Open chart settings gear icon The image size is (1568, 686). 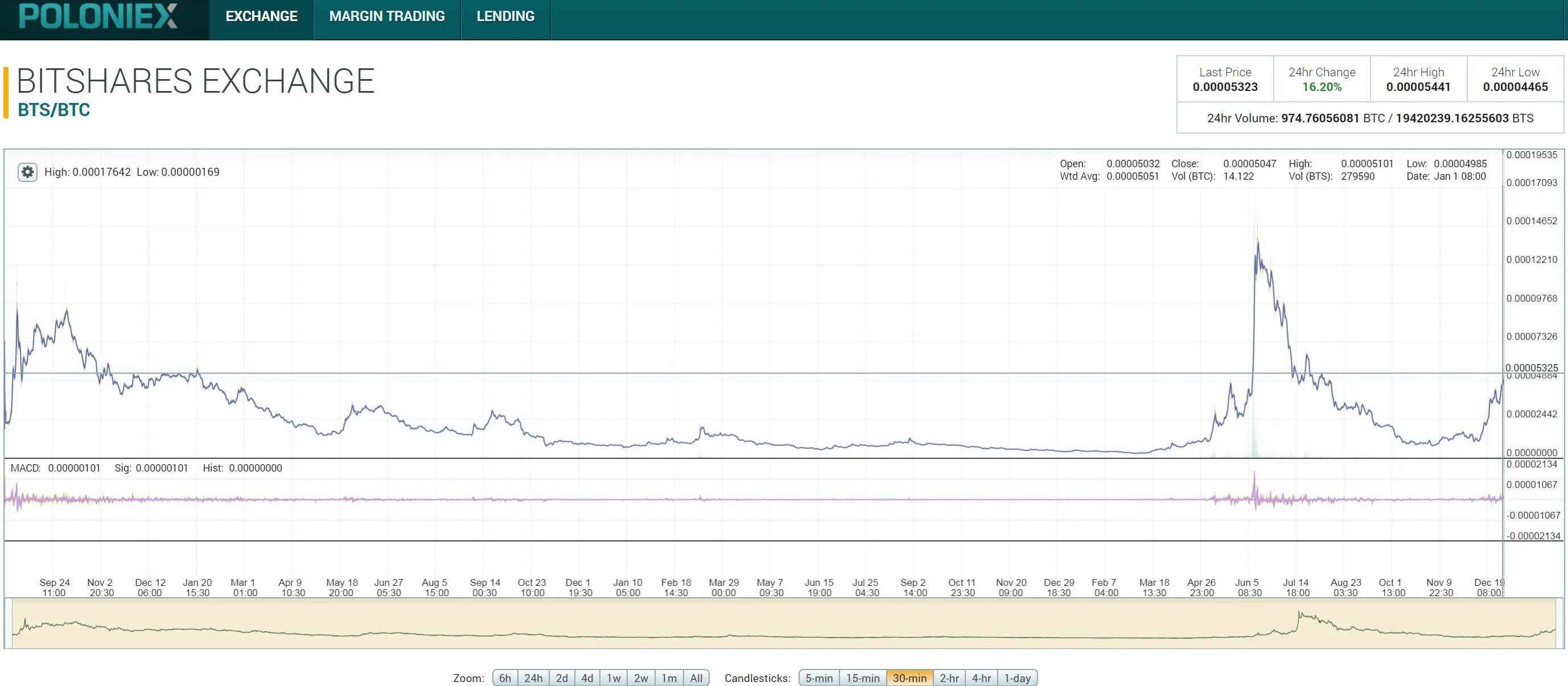(x=27, y=172)
